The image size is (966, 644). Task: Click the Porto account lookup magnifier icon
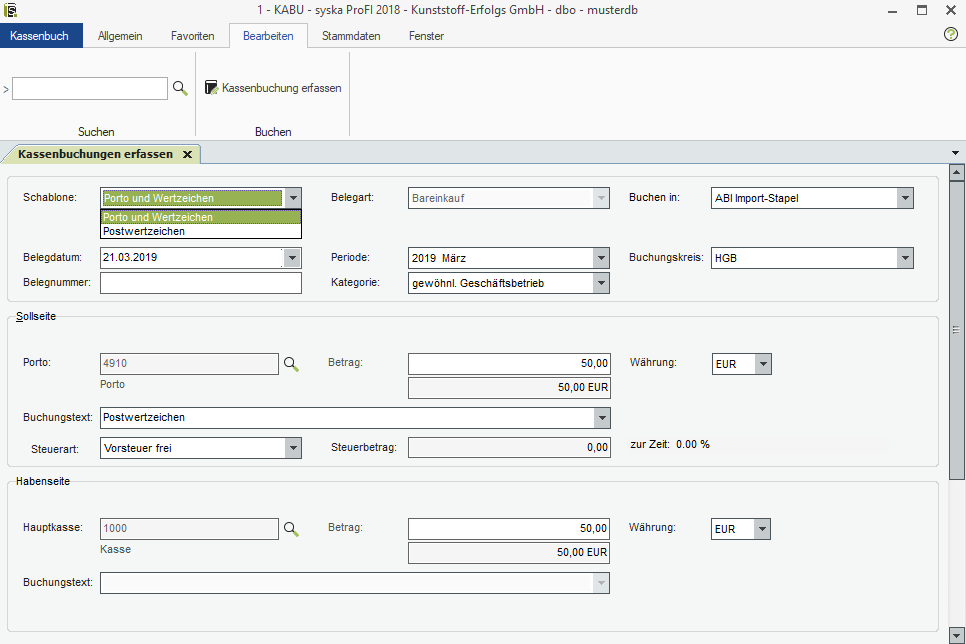point(291,364)
